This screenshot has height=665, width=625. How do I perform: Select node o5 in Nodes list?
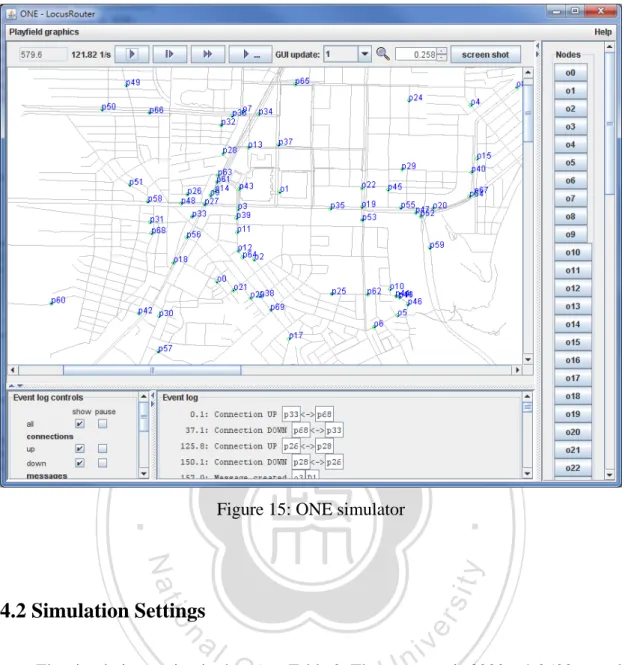[570, 162]
